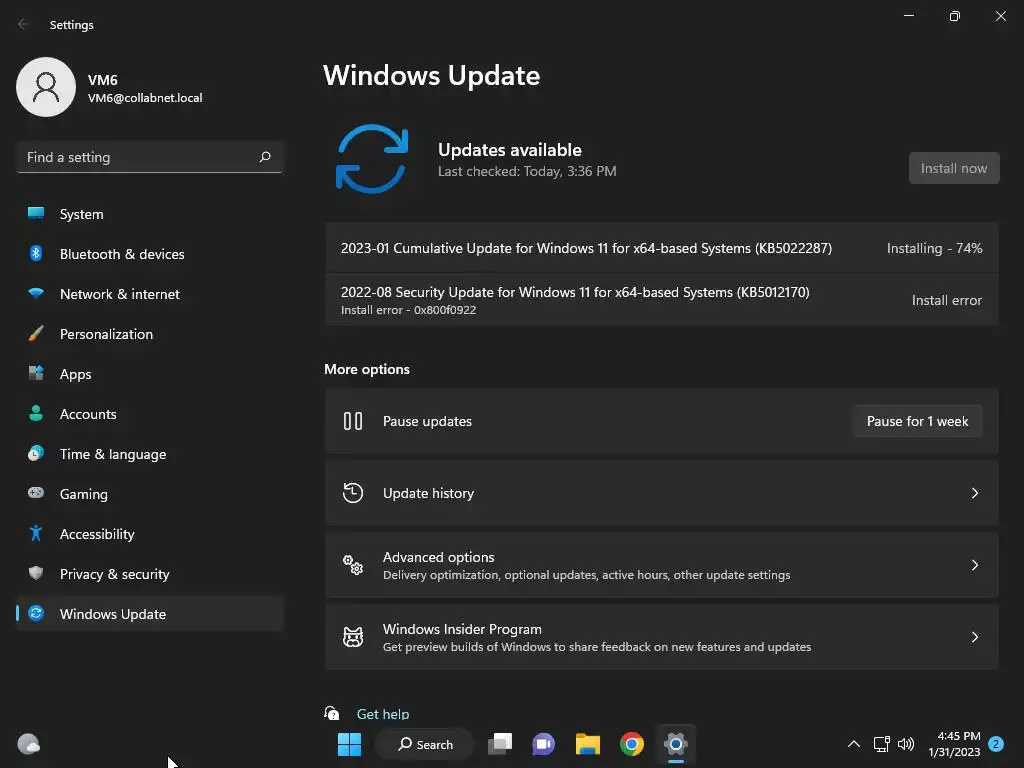
Task: Show hidden system tray icons
Action: pos(854,744)
